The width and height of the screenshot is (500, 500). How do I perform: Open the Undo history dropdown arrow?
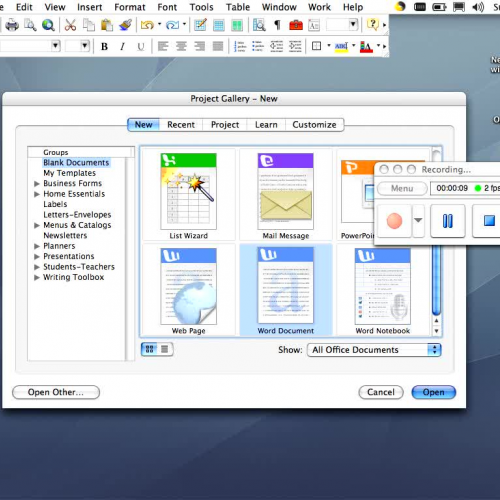159,24
